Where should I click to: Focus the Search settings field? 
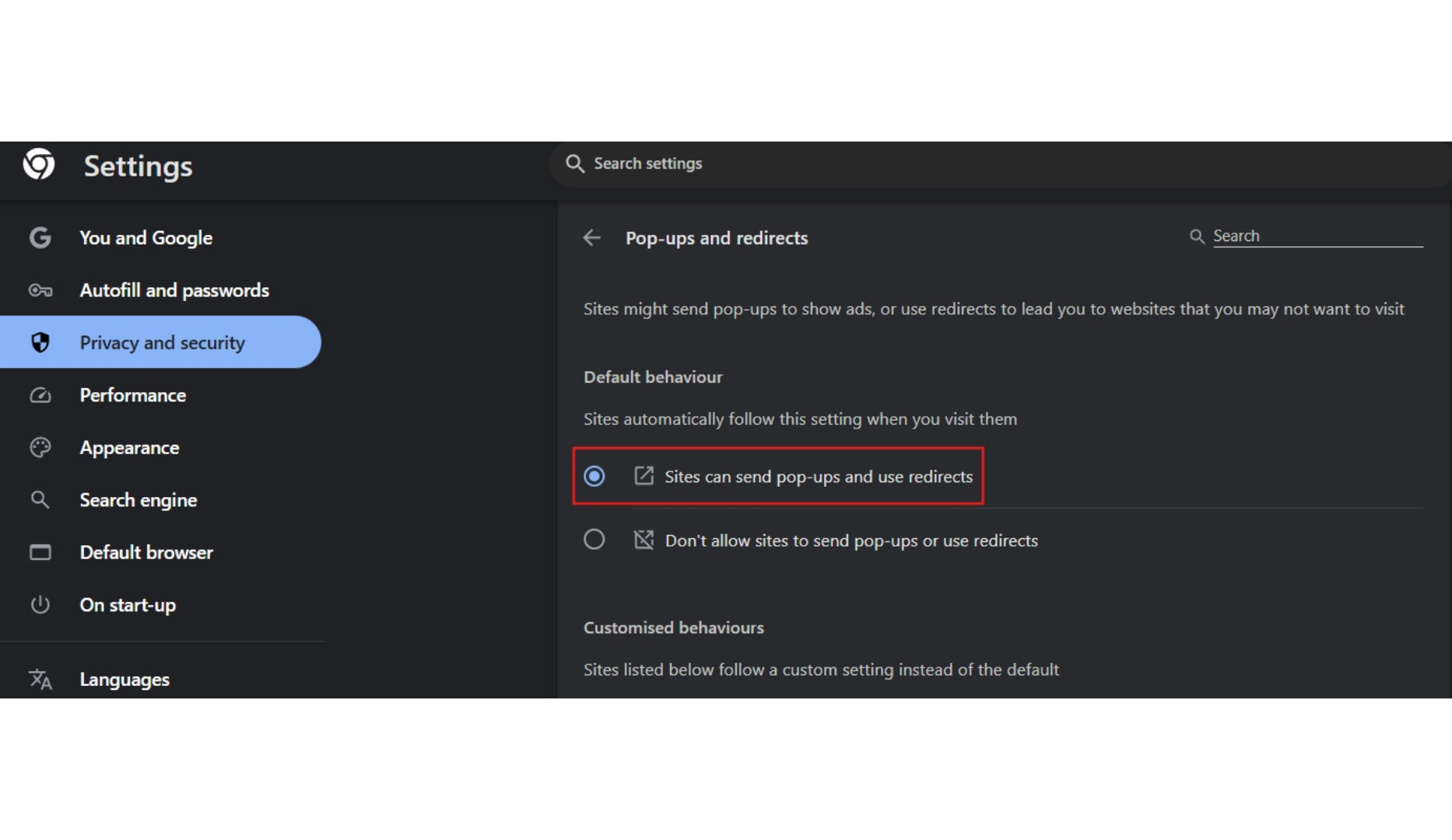[1001, 163]
